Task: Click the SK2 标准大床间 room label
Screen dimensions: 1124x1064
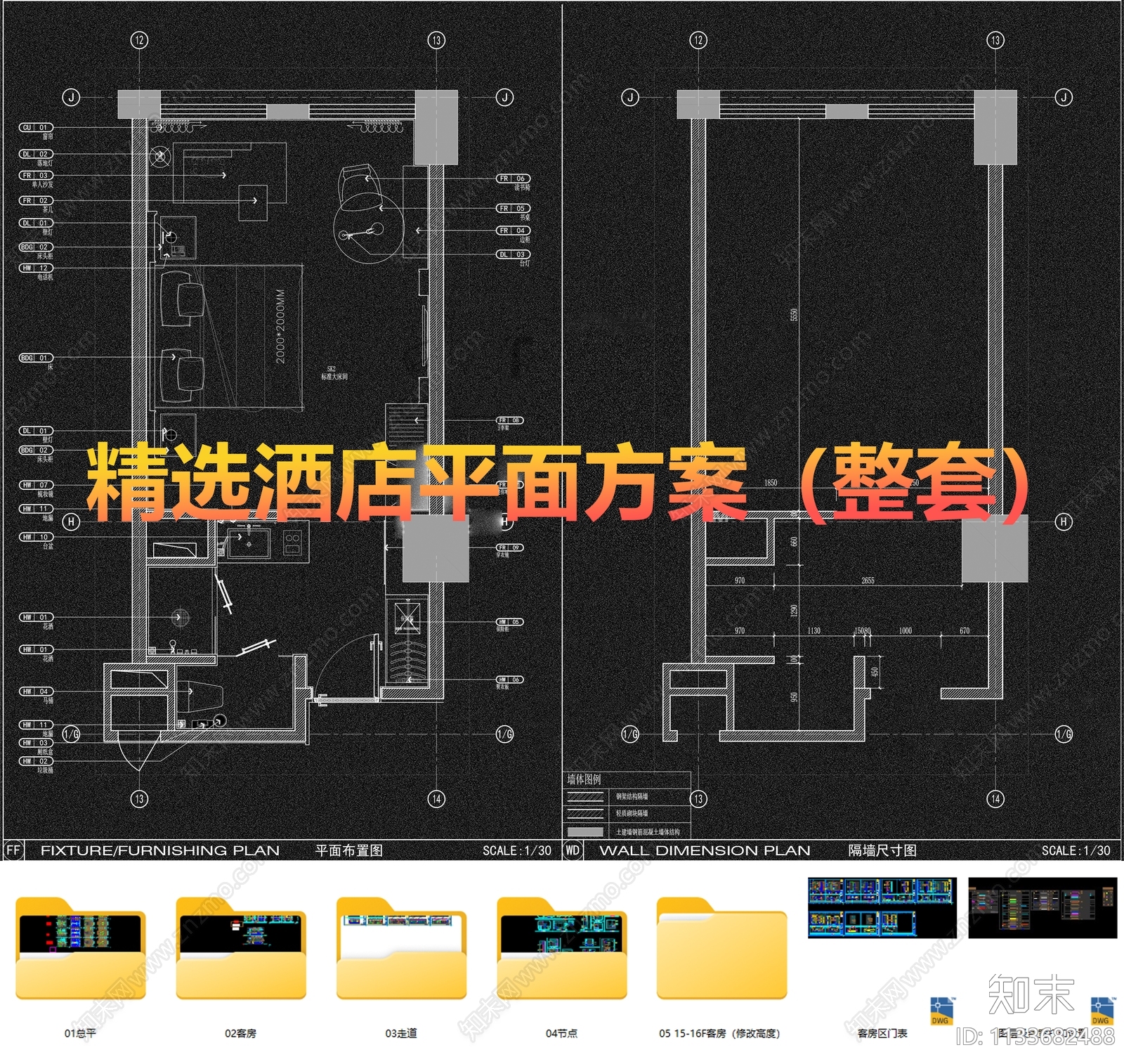Action: [334, 372]
